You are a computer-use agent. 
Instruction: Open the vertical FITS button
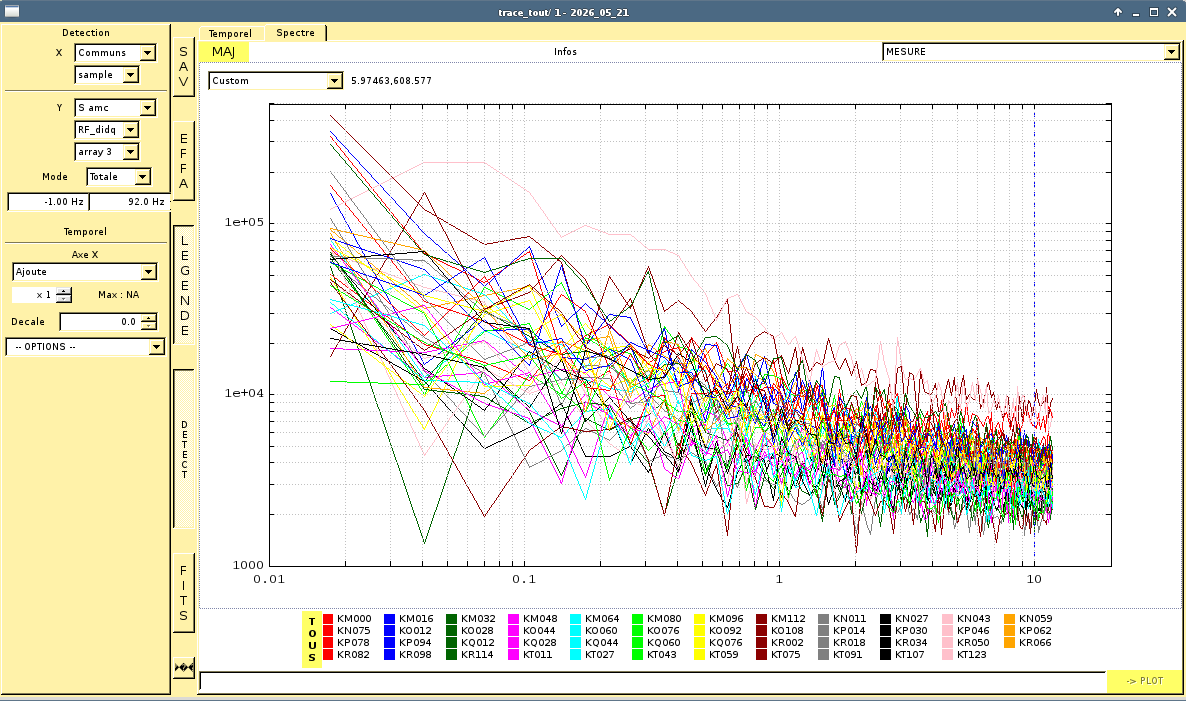183,593
